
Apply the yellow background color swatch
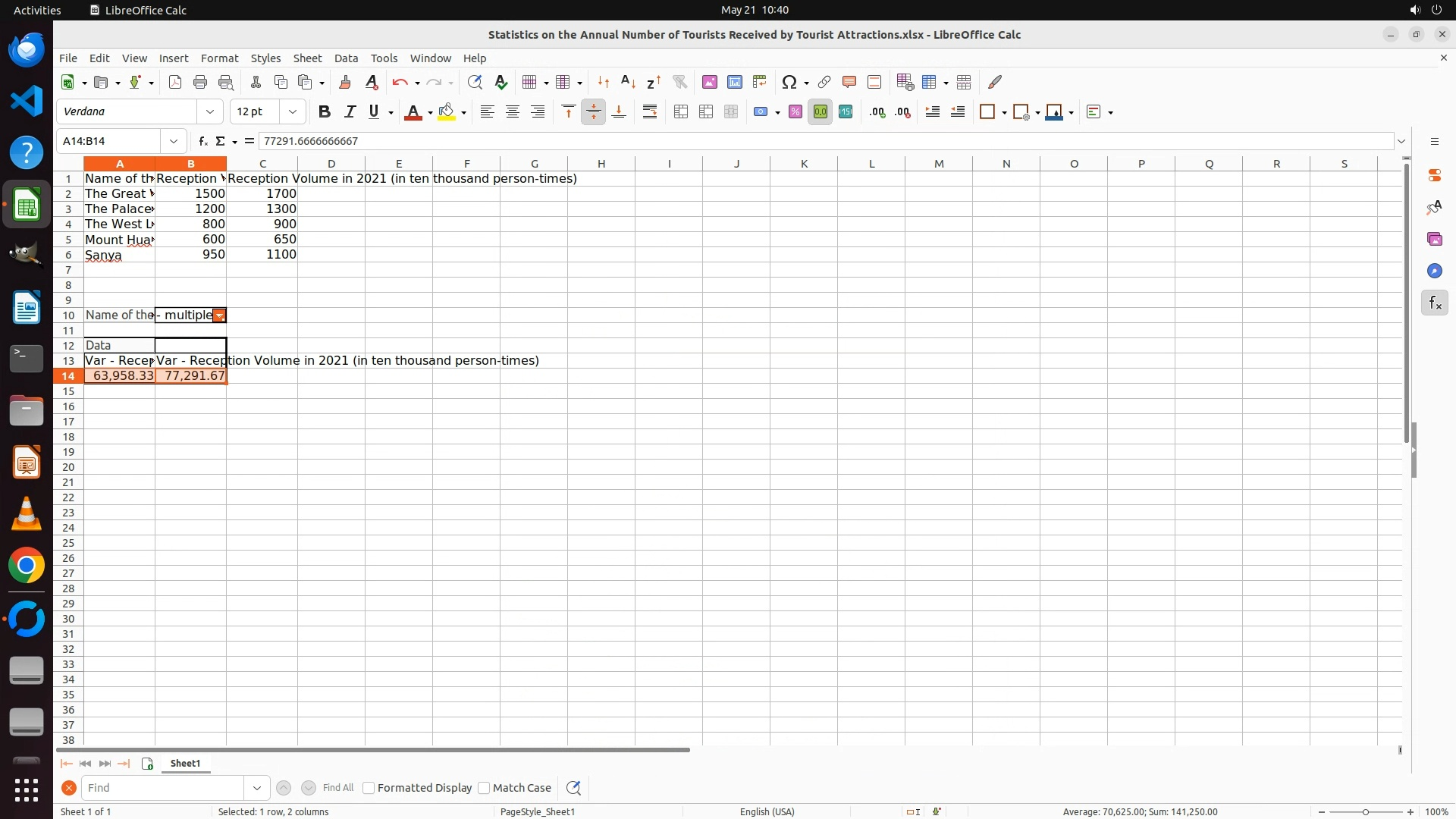pyautogui.click(x=447, y=112)
